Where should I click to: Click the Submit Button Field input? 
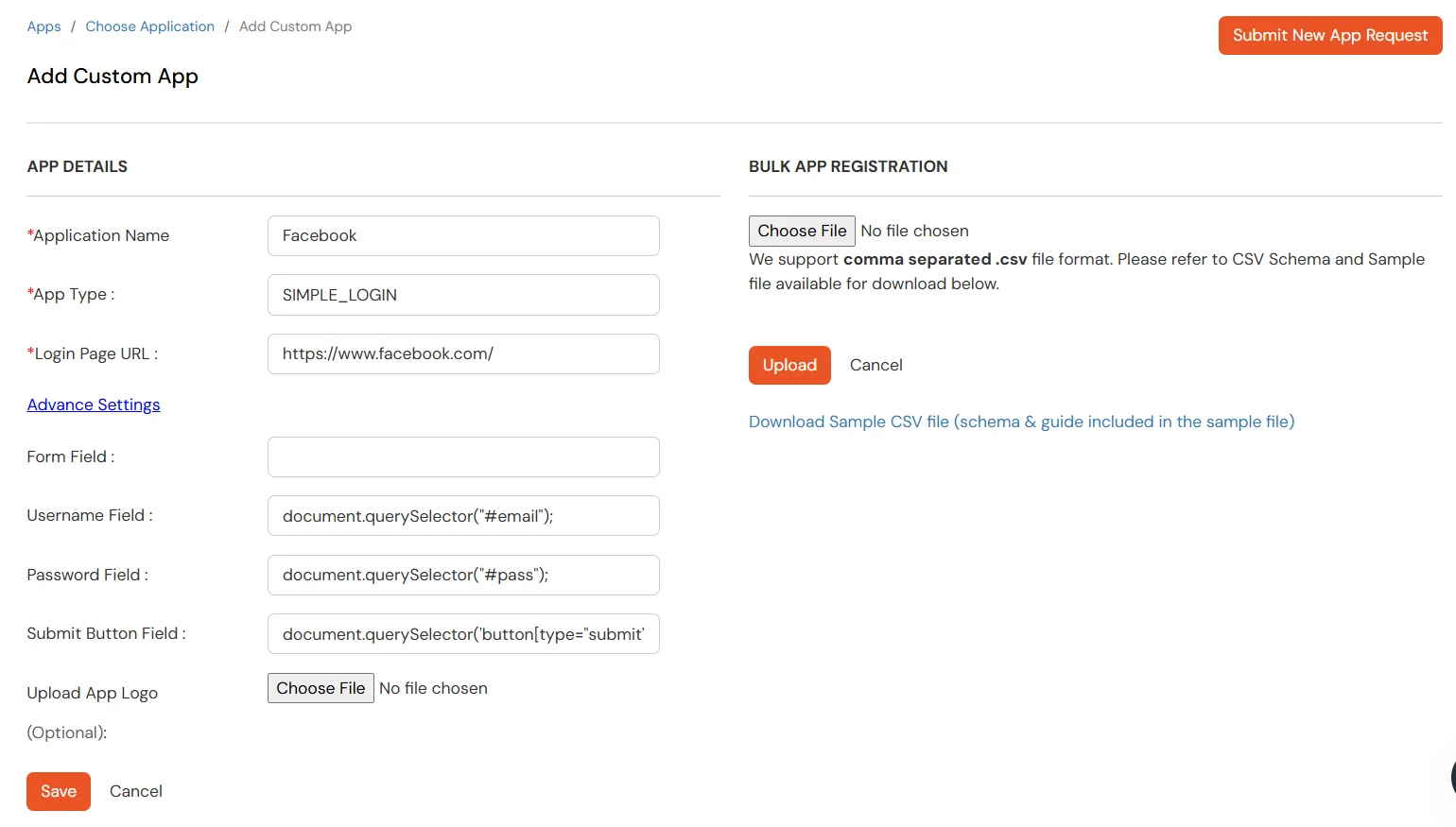coord(463,634)
